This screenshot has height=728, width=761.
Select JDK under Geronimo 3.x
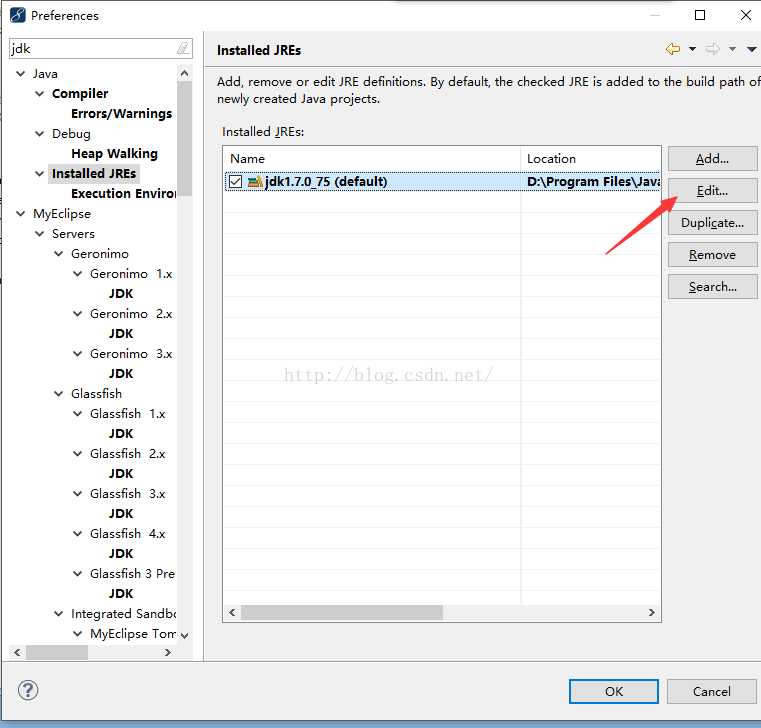click(x=121, y=374)
